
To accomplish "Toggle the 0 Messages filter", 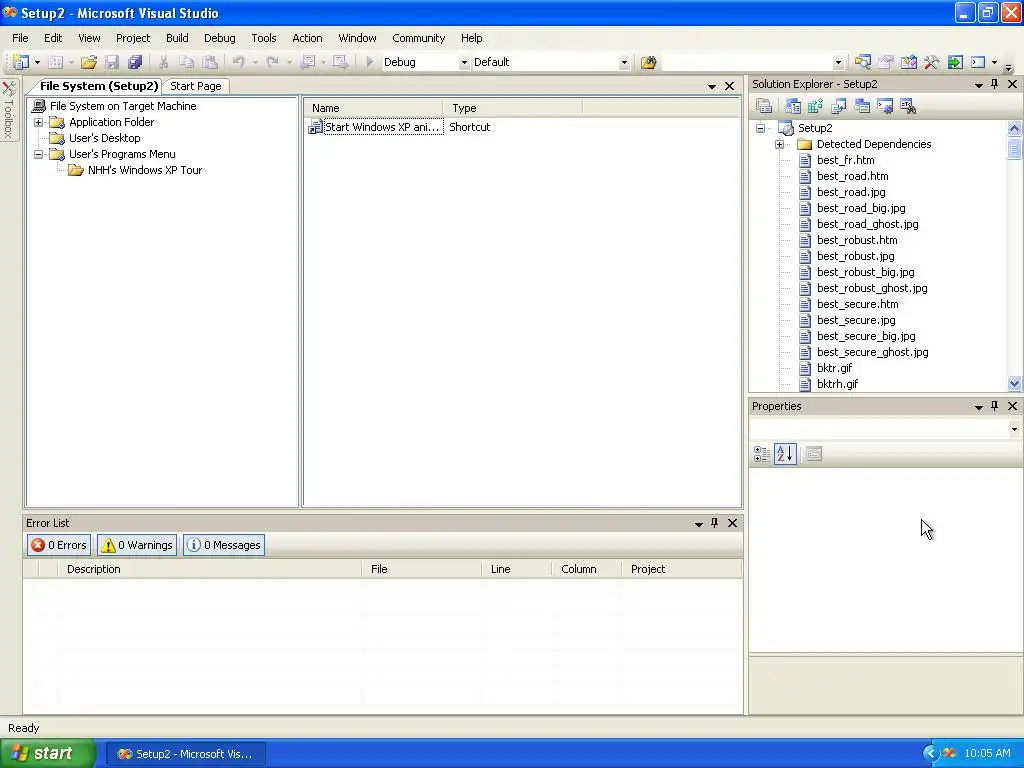I will [x=224, y=545].
